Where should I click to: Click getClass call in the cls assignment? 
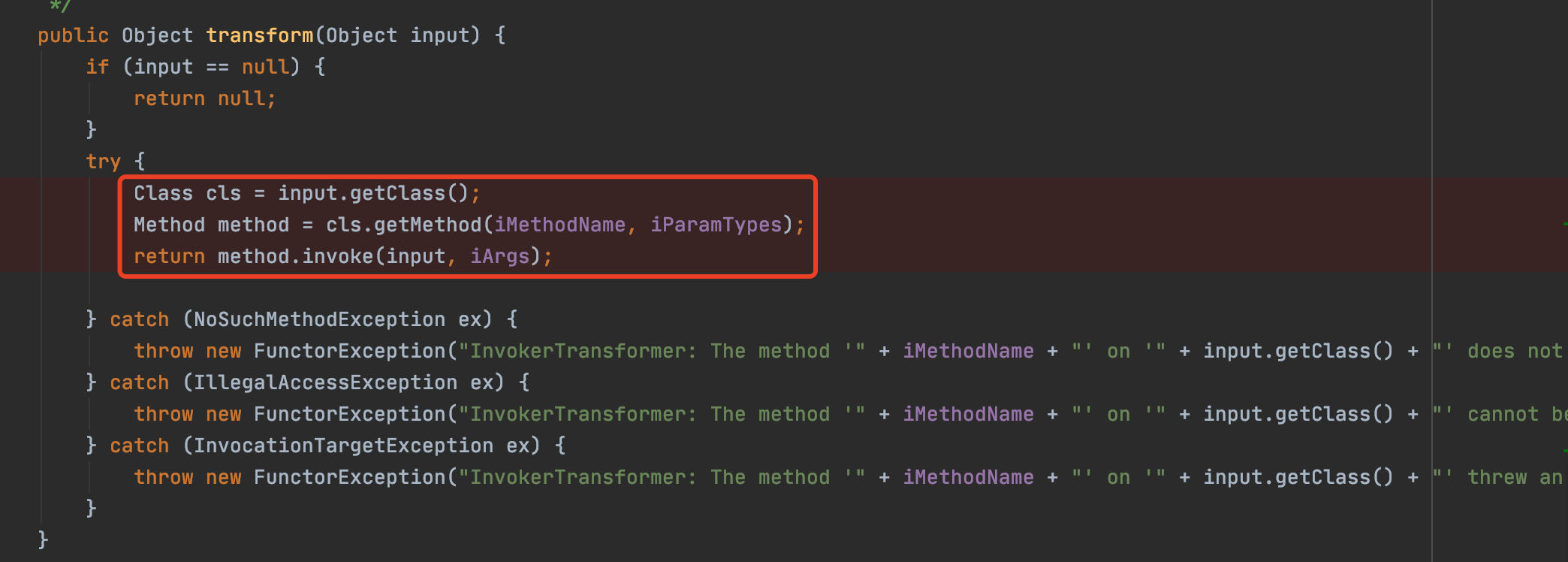click(397, 193)
